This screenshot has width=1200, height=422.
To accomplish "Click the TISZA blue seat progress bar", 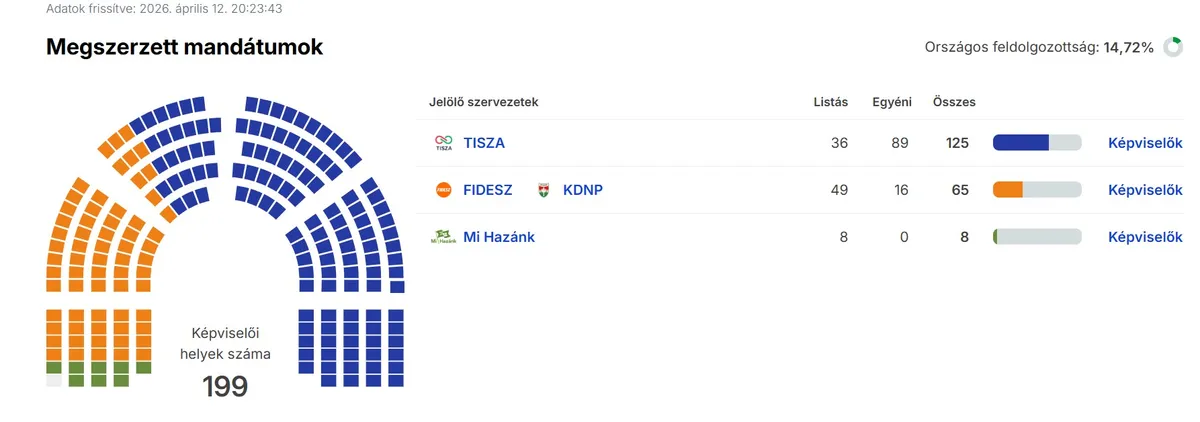I will (1036, 143).
